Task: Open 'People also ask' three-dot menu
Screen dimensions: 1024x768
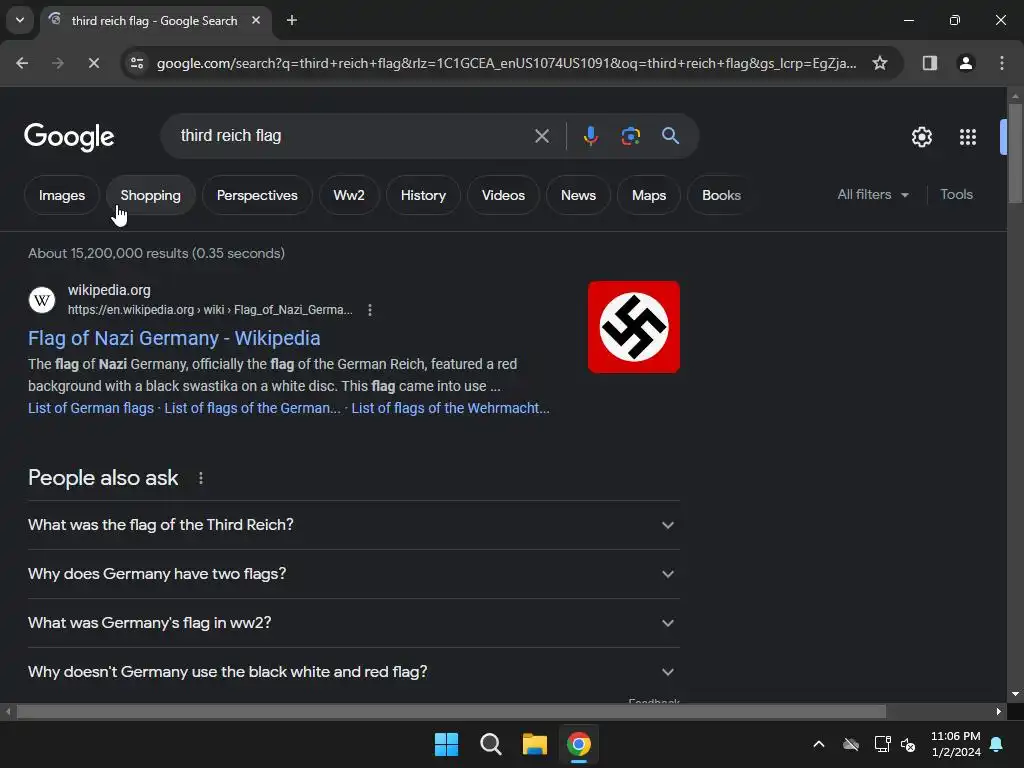Action: [200, 478]
